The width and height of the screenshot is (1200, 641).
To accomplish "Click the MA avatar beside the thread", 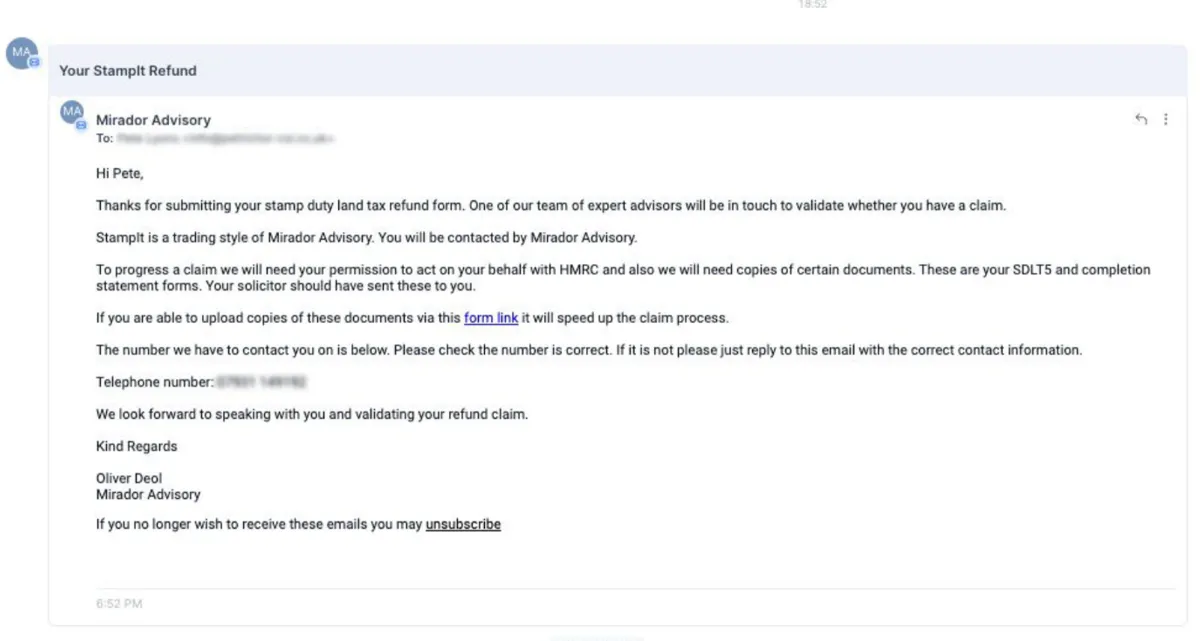I will 22,53.
